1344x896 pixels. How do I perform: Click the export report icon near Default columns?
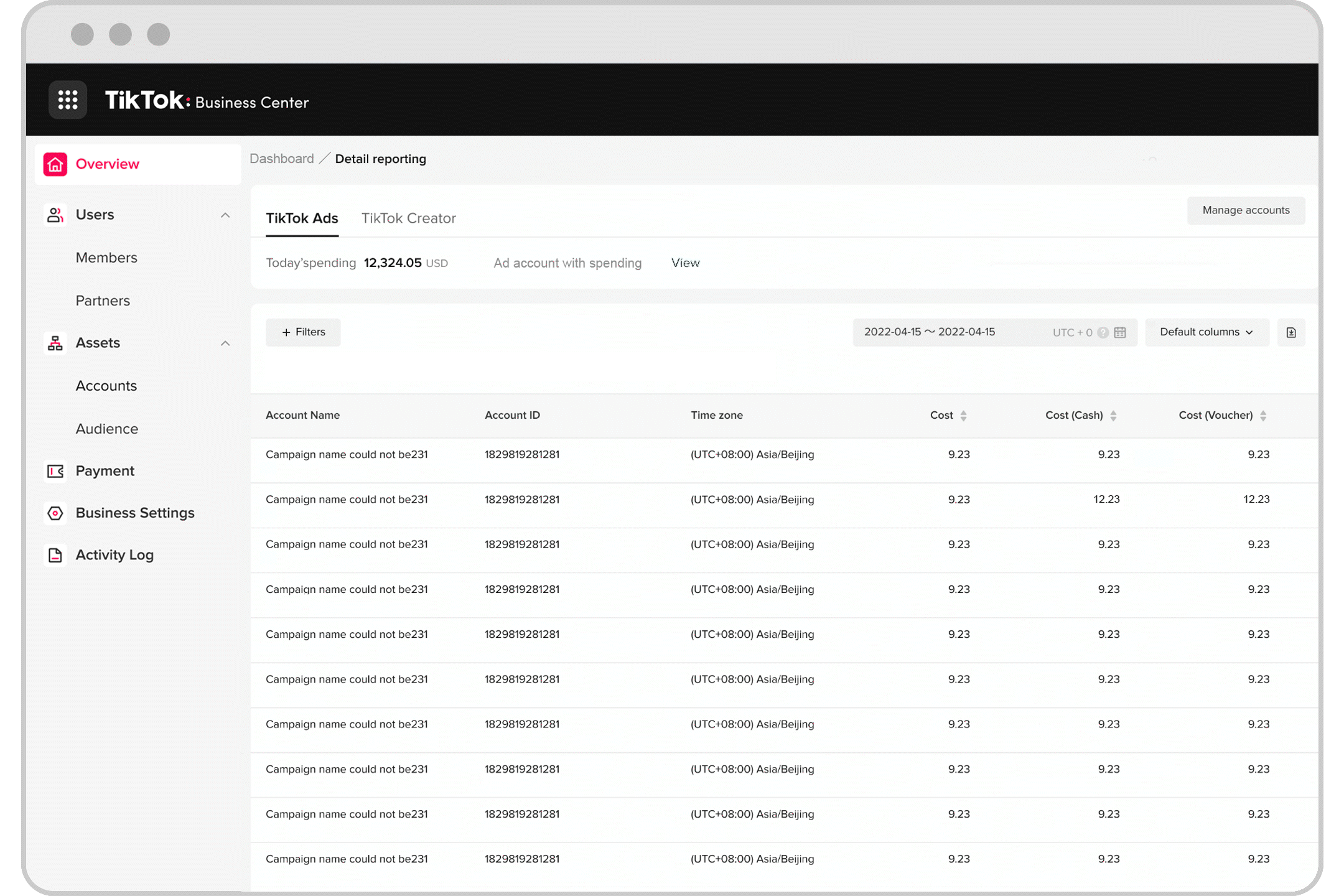point(1292,332)
